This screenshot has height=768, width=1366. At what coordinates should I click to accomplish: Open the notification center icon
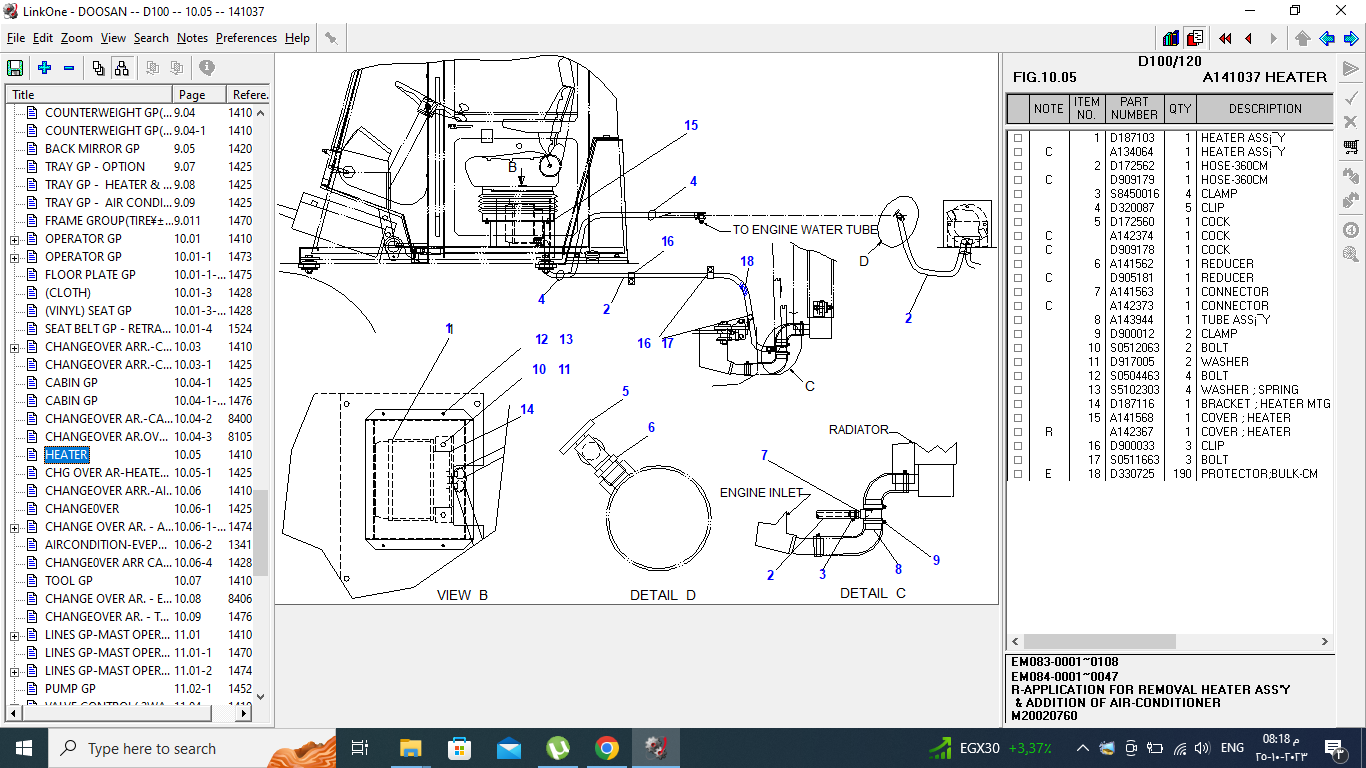(x=1333, y=748)
